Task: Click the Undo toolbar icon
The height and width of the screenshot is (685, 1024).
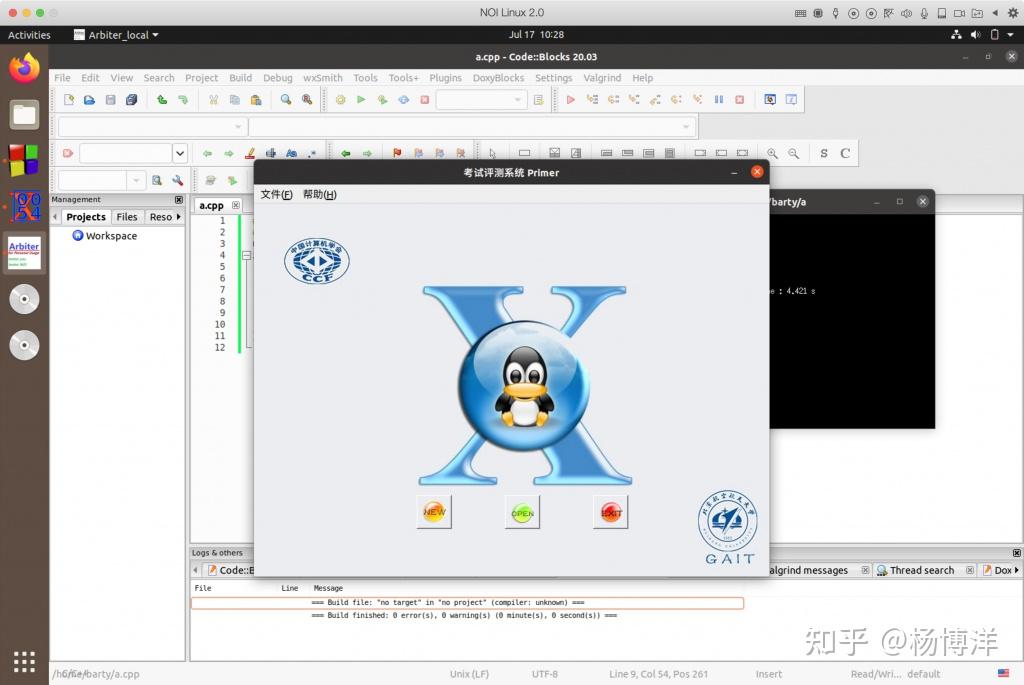Action: pyautogui.click(x=161, y=99)
